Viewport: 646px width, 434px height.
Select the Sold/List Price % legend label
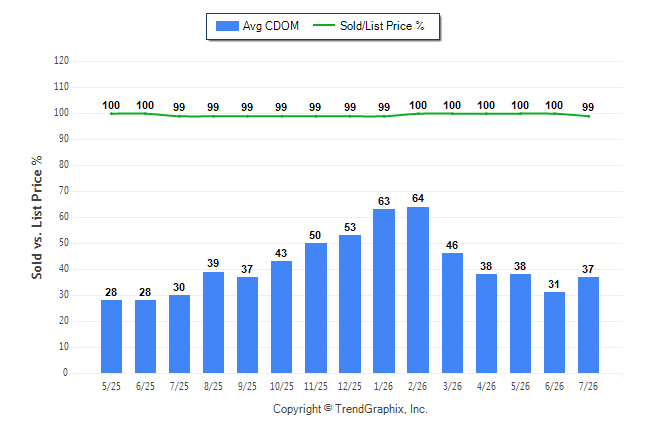(382, 26)
